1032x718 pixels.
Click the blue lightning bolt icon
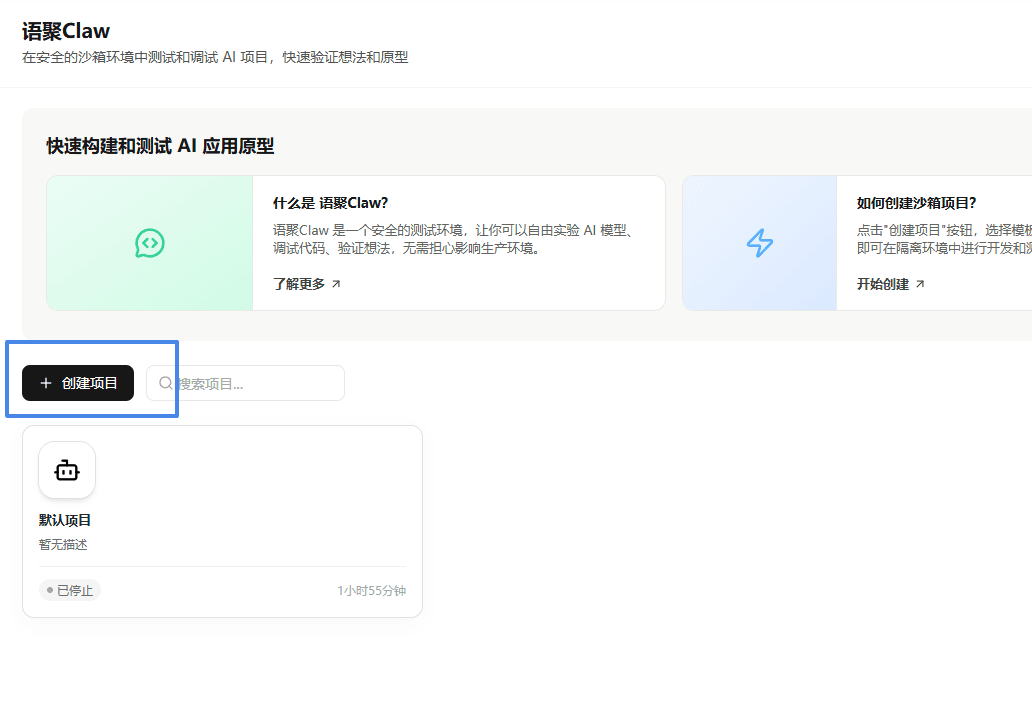click(760, 243)
